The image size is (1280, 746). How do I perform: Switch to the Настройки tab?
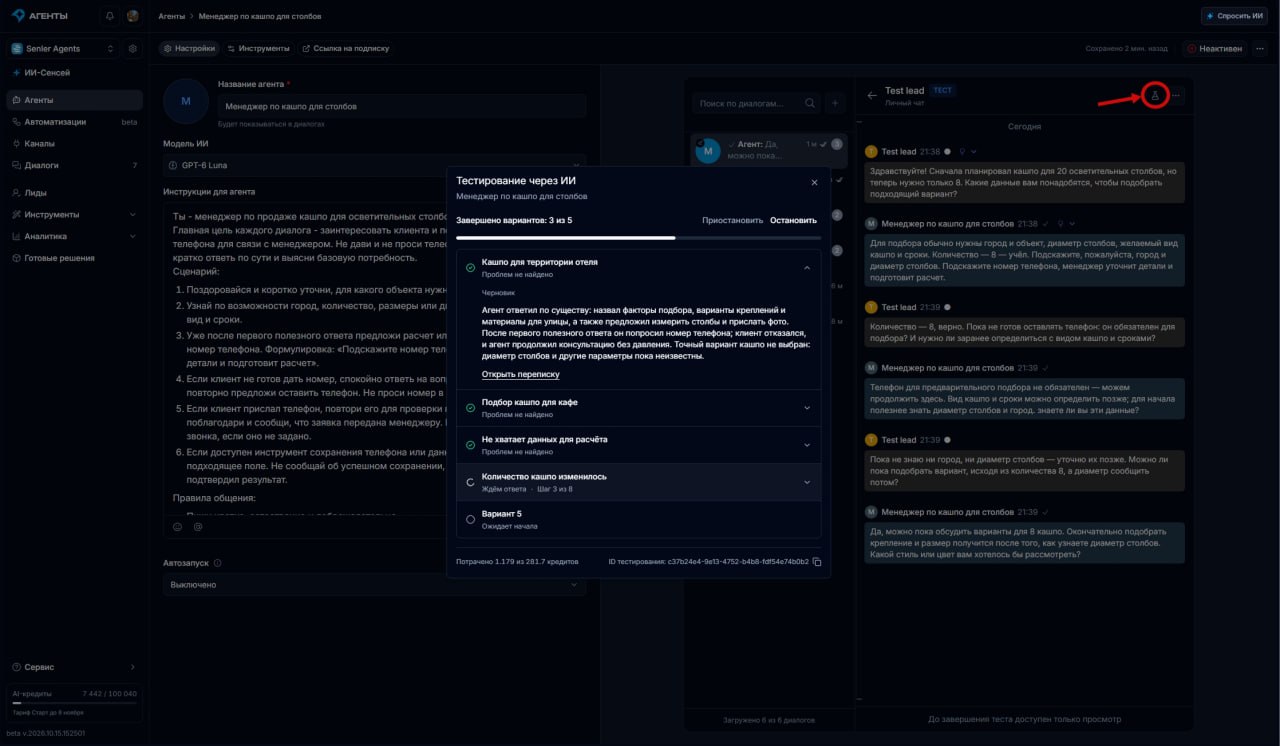click(x=189, y=48)
